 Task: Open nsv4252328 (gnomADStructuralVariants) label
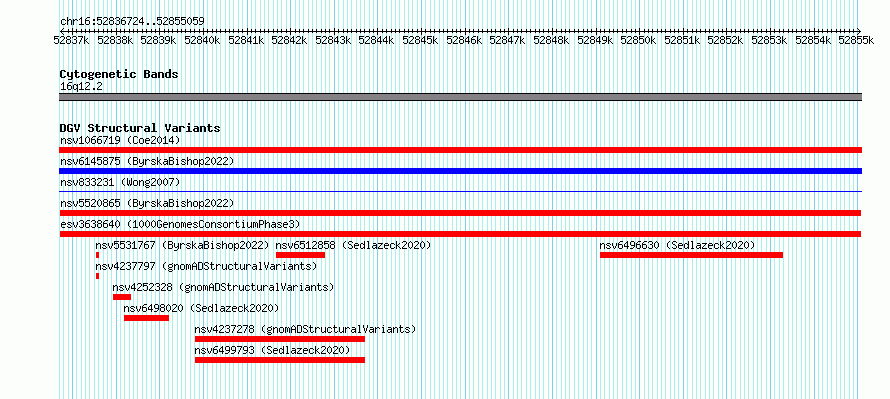point(223,287)
